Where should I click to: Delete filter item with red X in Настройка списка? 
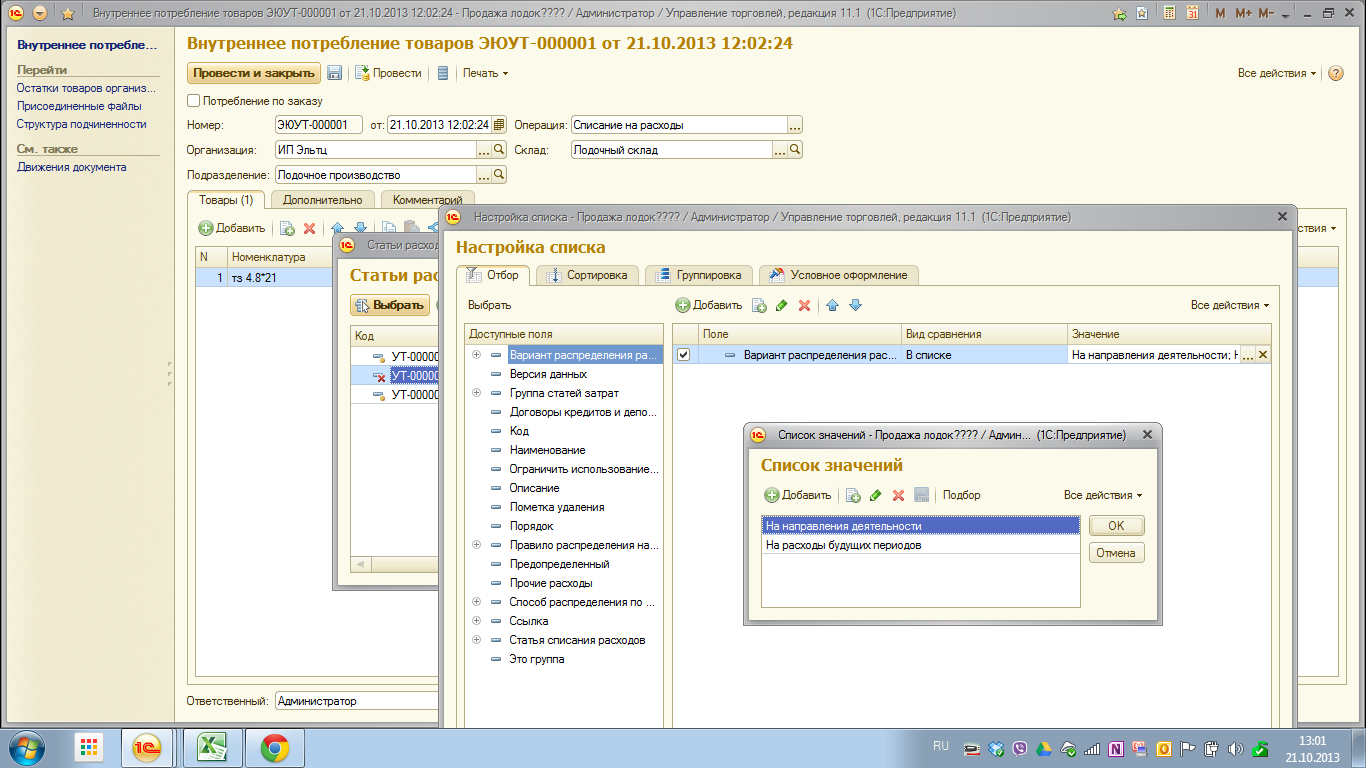[804, 305]
